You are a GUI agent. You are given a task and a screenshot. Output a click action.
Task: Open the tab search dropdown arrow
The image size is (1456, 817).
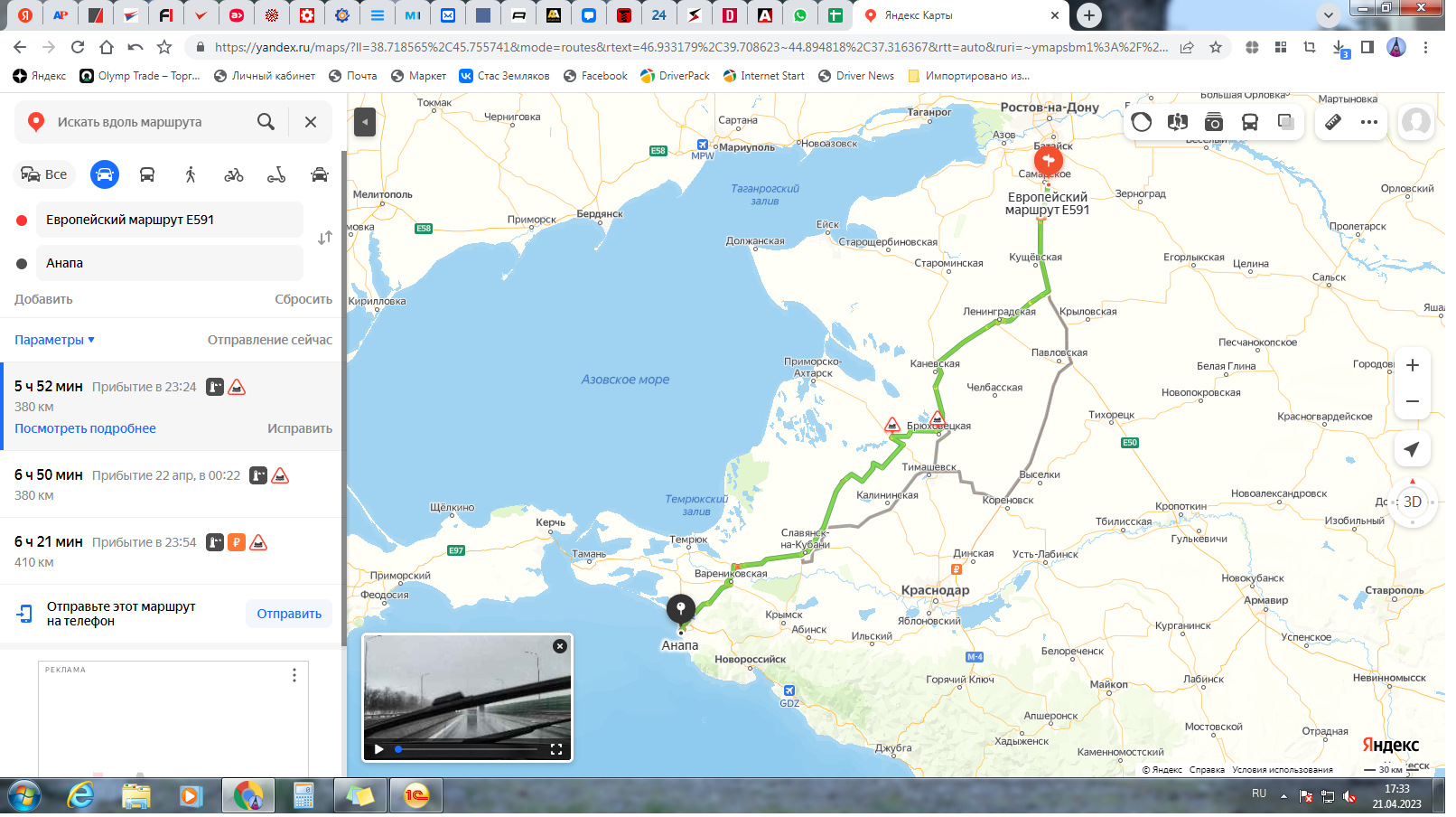1329,15
